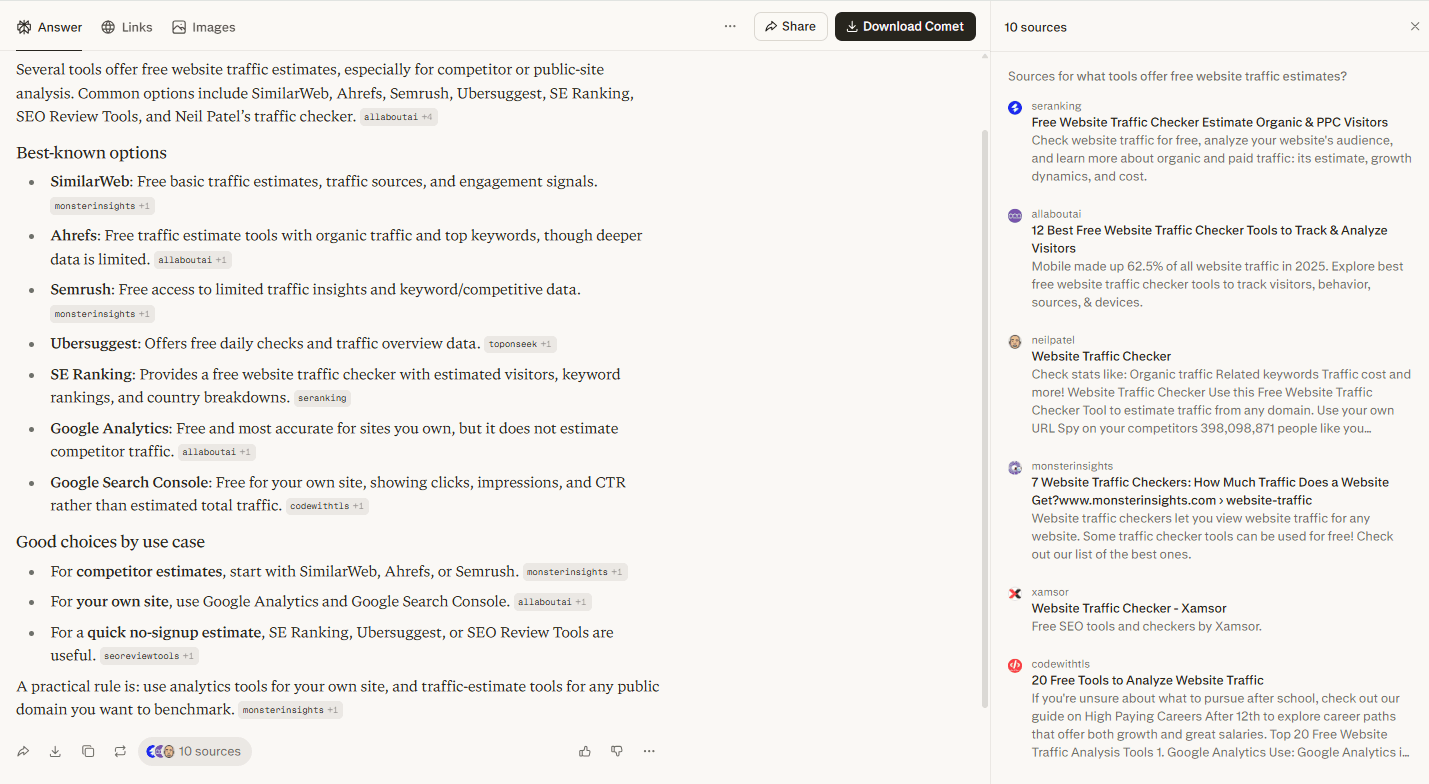
Task: Click the bold 'Google Search Console' bullet label
Action: pyautogui.click(x=130, y=482)
